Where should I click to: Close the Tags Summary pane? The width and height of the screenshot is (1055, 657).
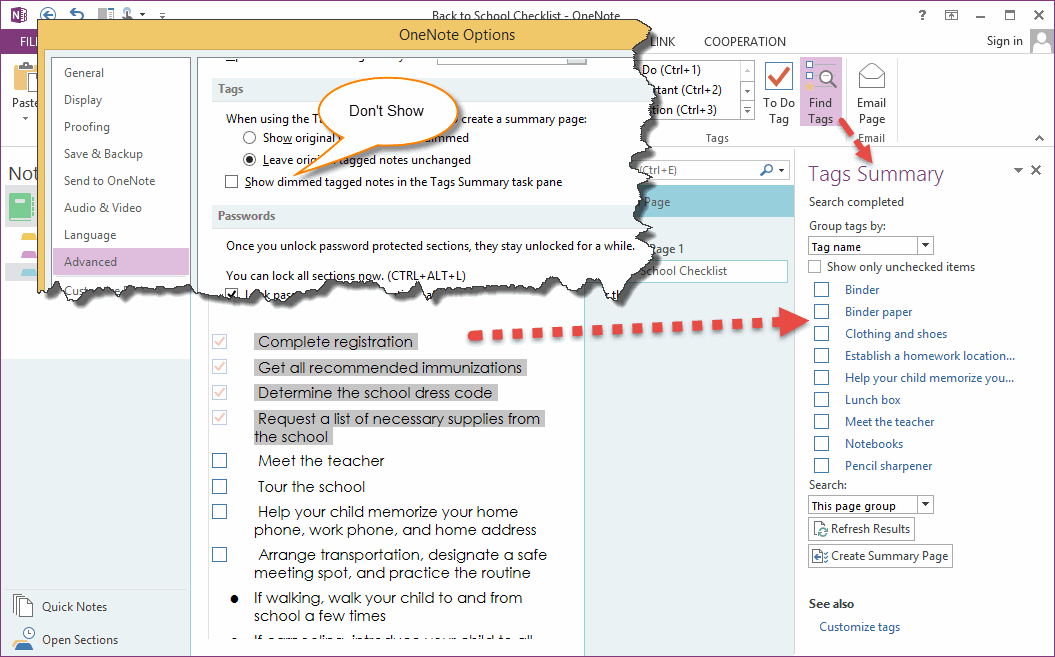[x=1036, y=170]
